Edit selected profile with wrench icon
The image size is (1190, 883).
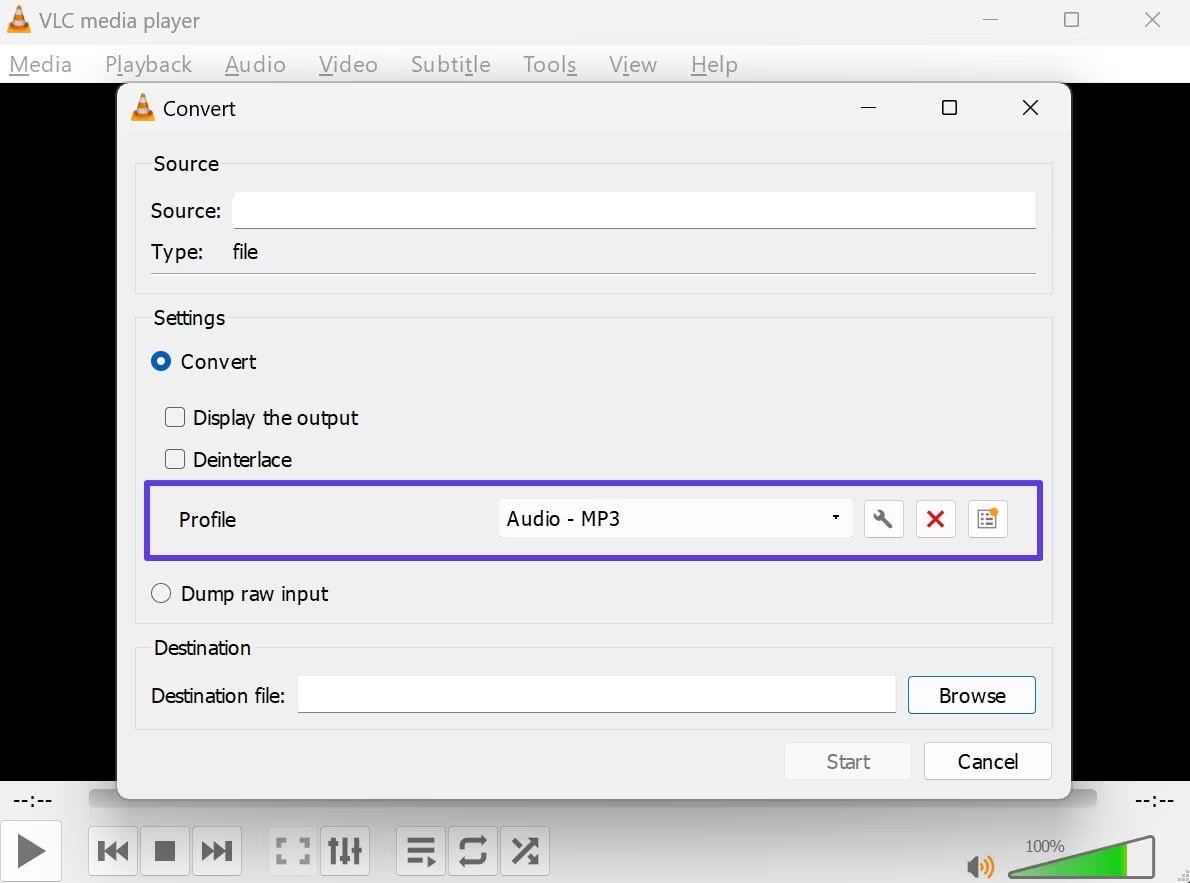coord(883,519)
